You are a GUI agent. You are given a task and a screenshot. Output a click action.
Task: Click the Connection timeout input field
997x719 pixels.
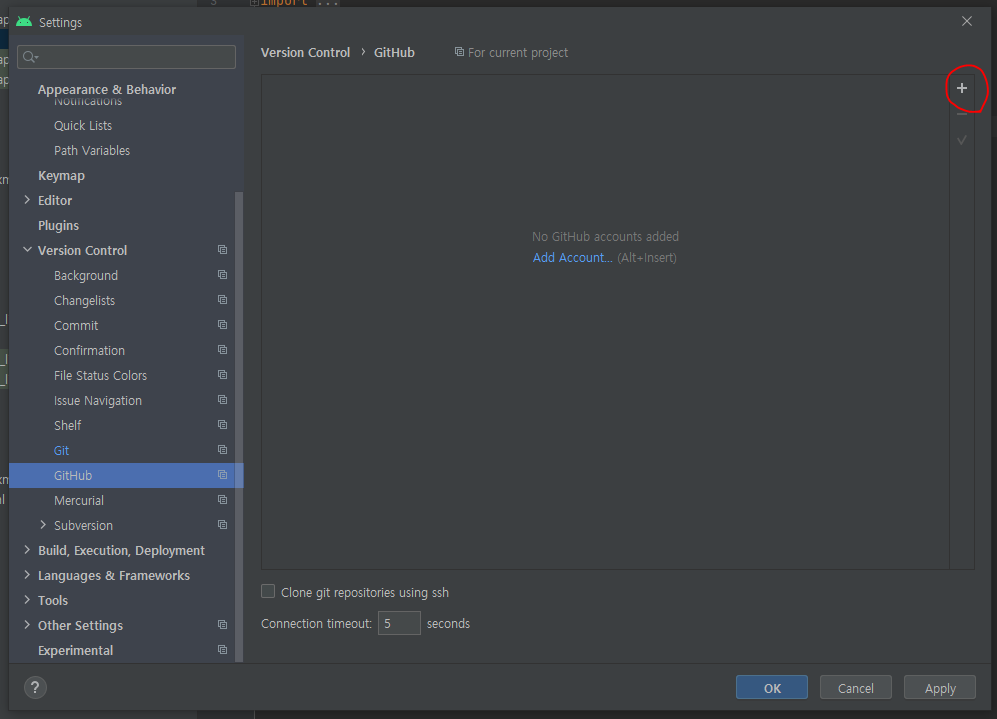[399, 623]
